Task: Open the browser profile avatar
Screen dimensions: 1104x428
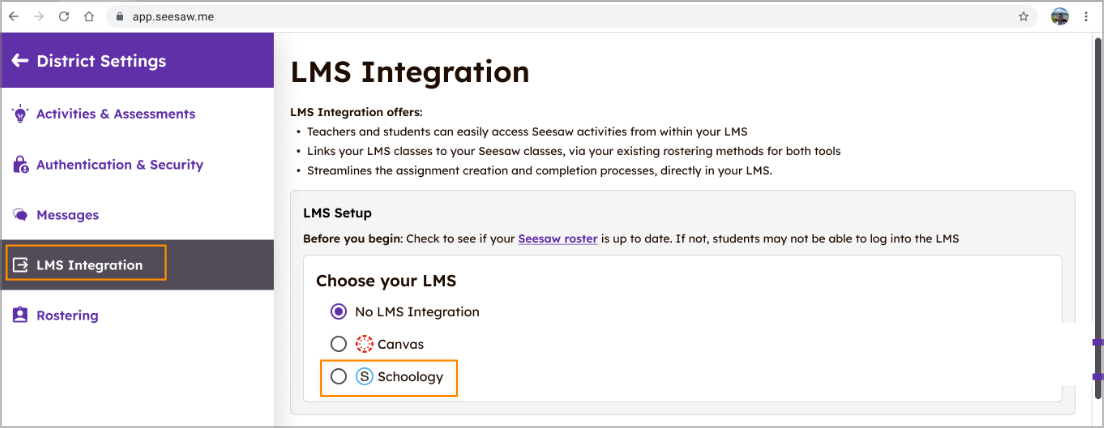Action: [1060, 16]
